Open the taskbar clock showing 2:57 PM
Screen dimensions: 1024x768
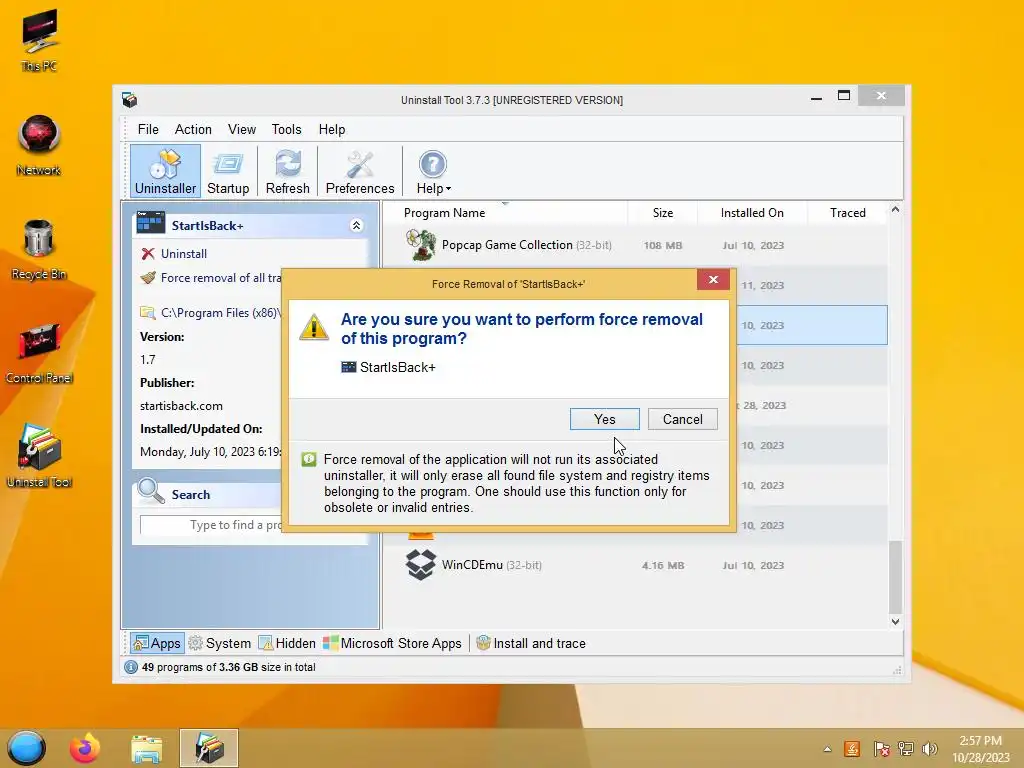[980, 749]
